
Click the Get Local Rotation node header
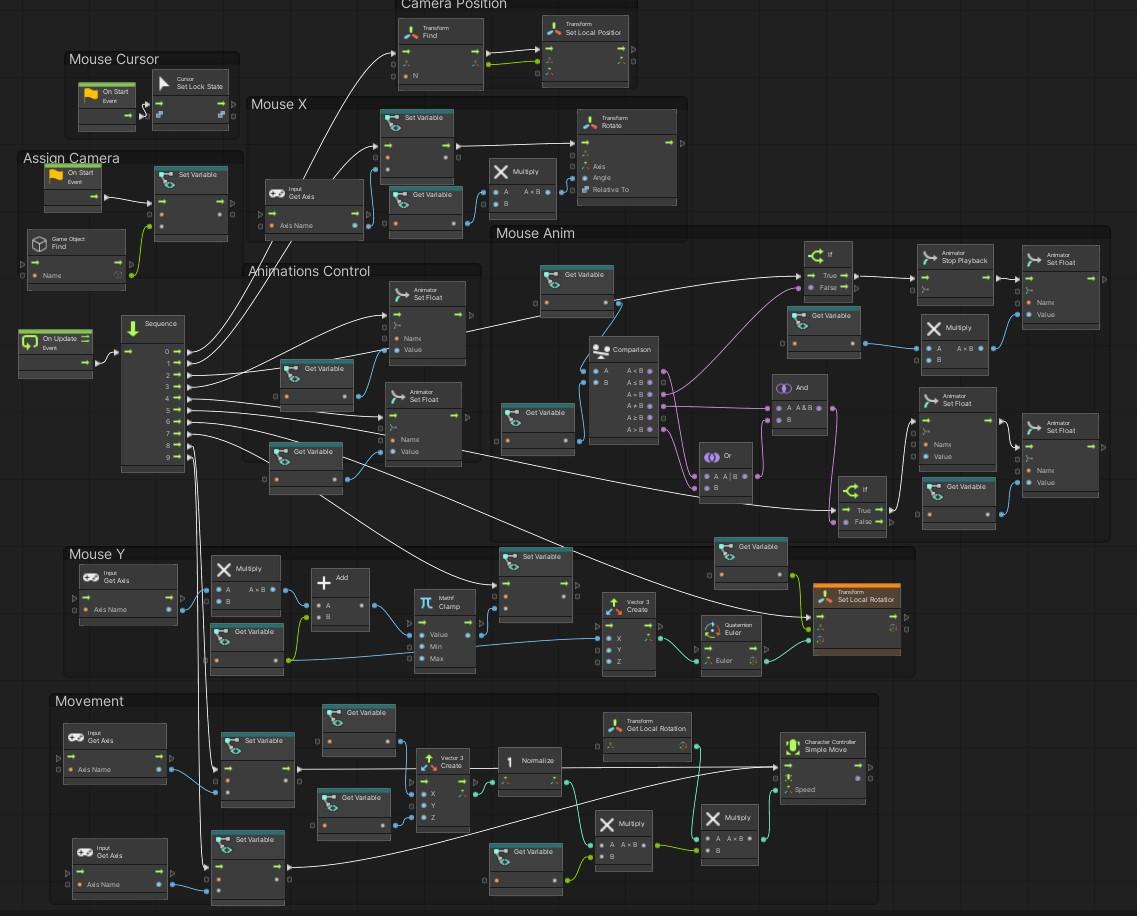click(x=647, y=725)
